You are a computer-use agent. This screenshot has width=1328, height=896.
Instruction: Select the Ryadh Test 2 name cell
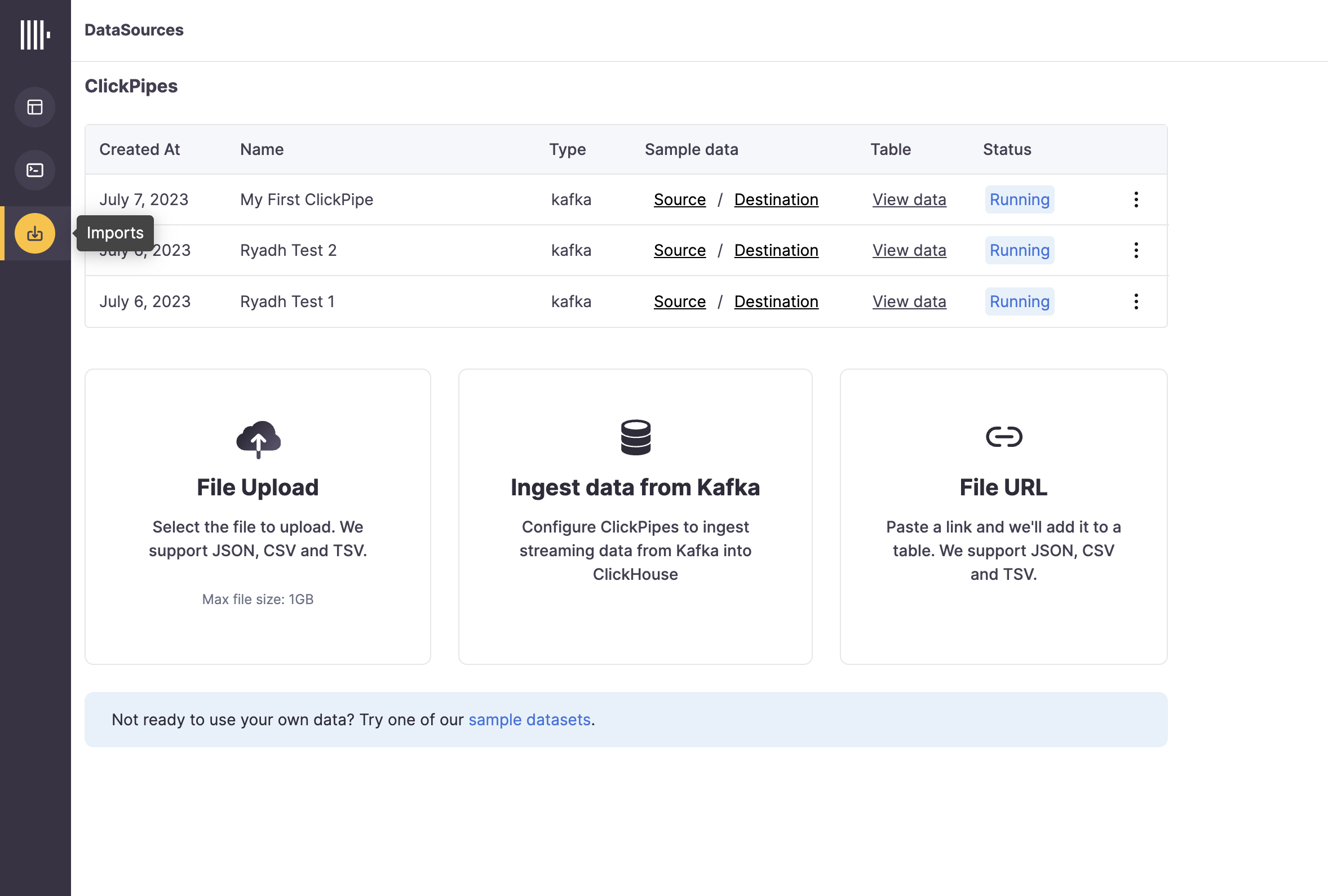288,250
